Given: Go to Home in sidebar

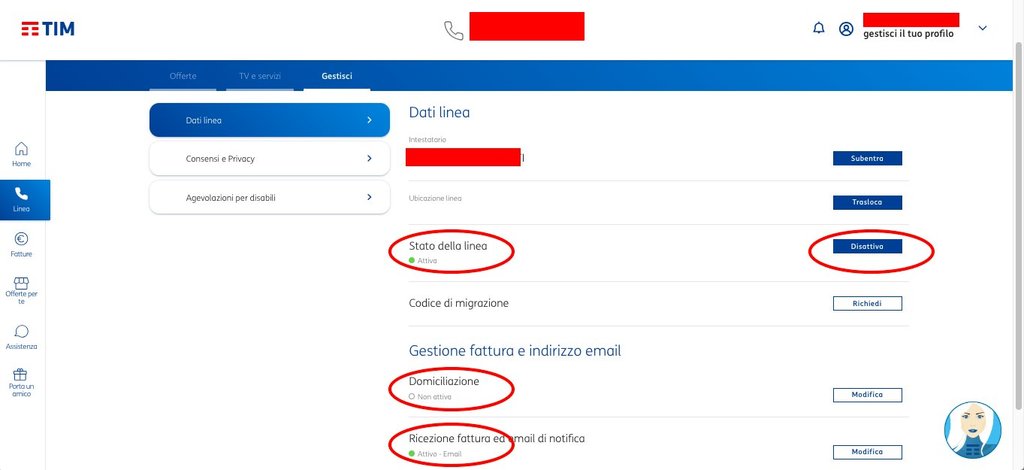Looking at the screenshot, I should pos(22,154).
